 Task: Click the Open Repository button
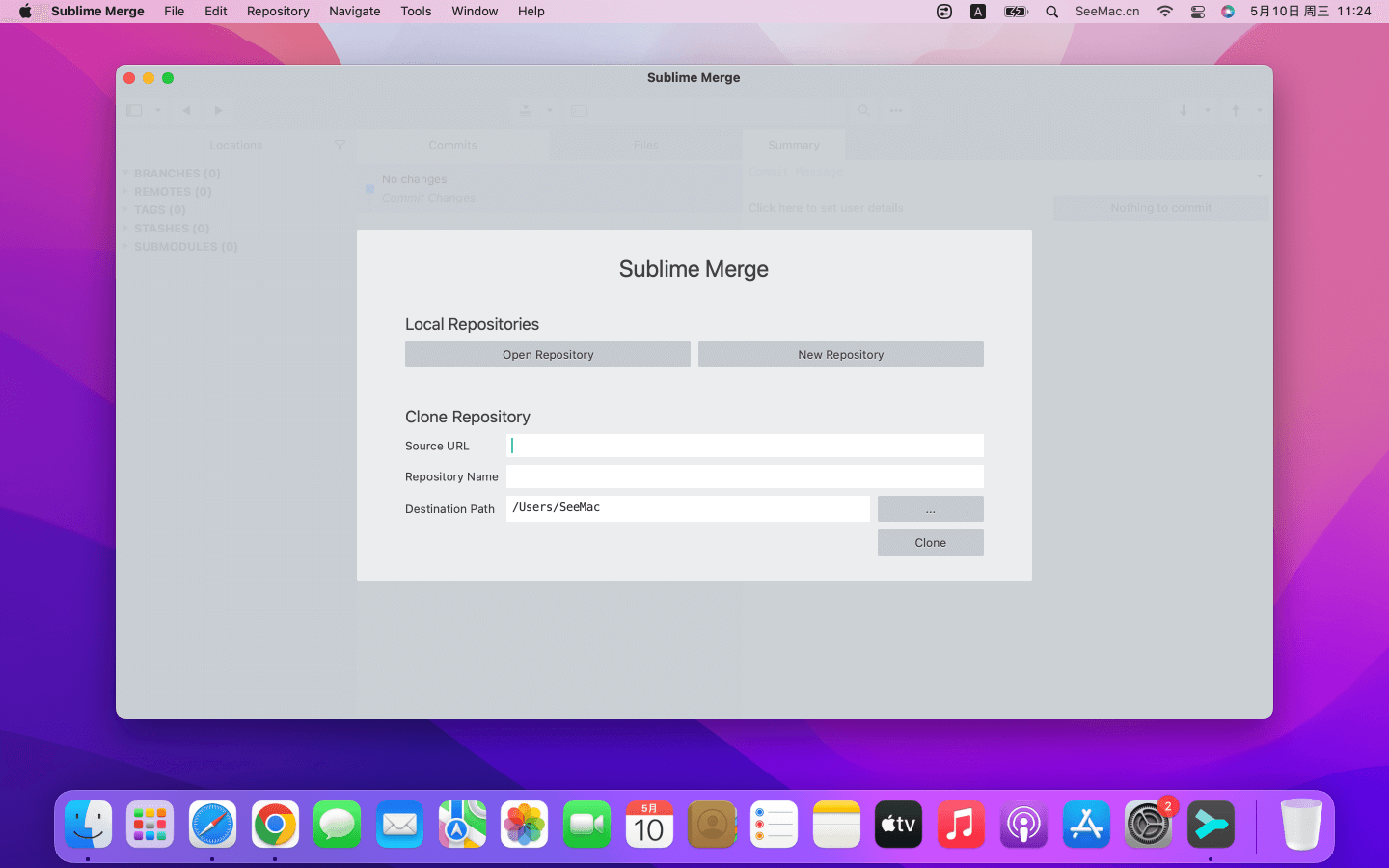[548, 355]
